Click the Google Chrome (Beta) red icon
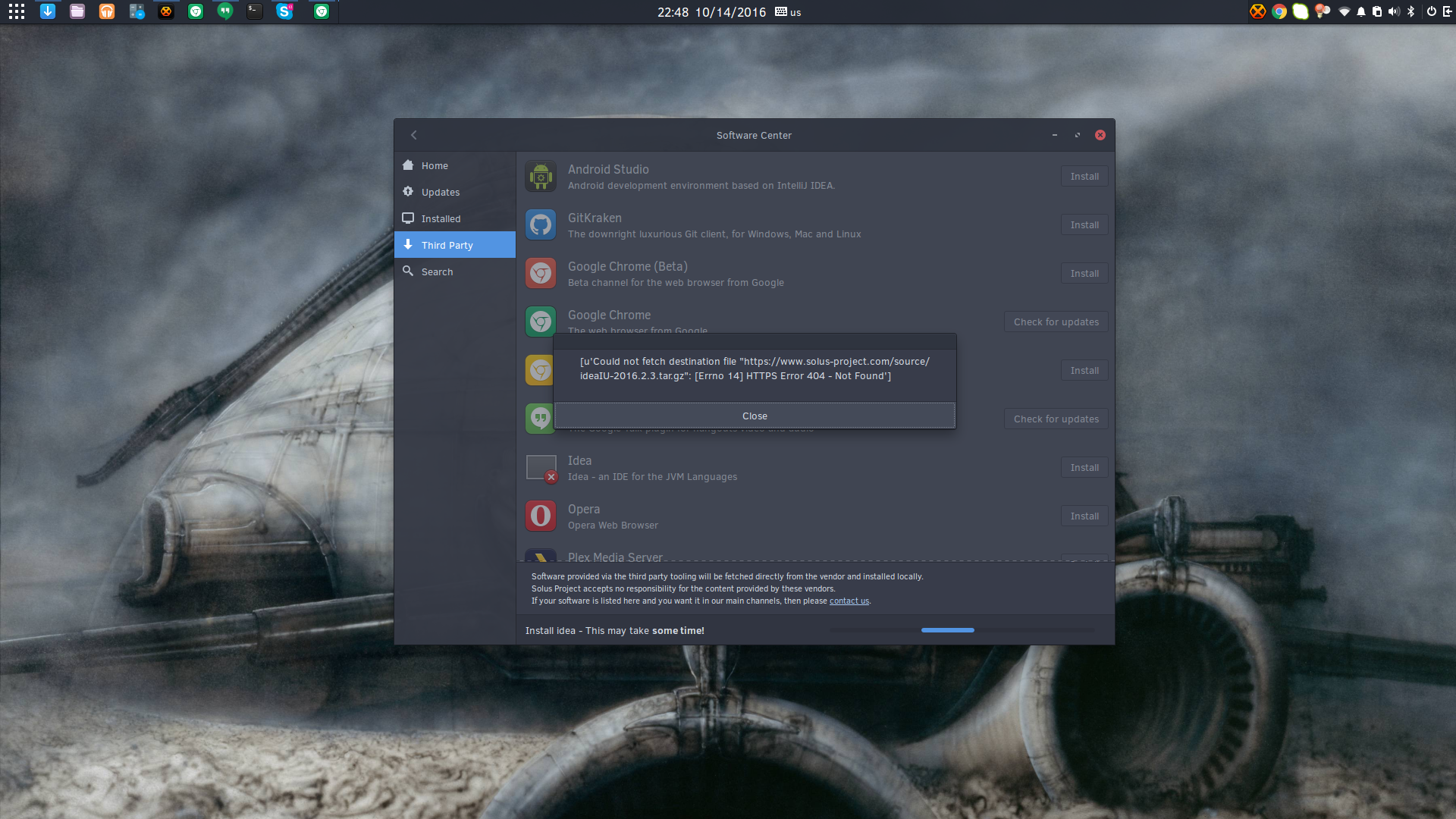1456x819 pixels. coord(541,274)
